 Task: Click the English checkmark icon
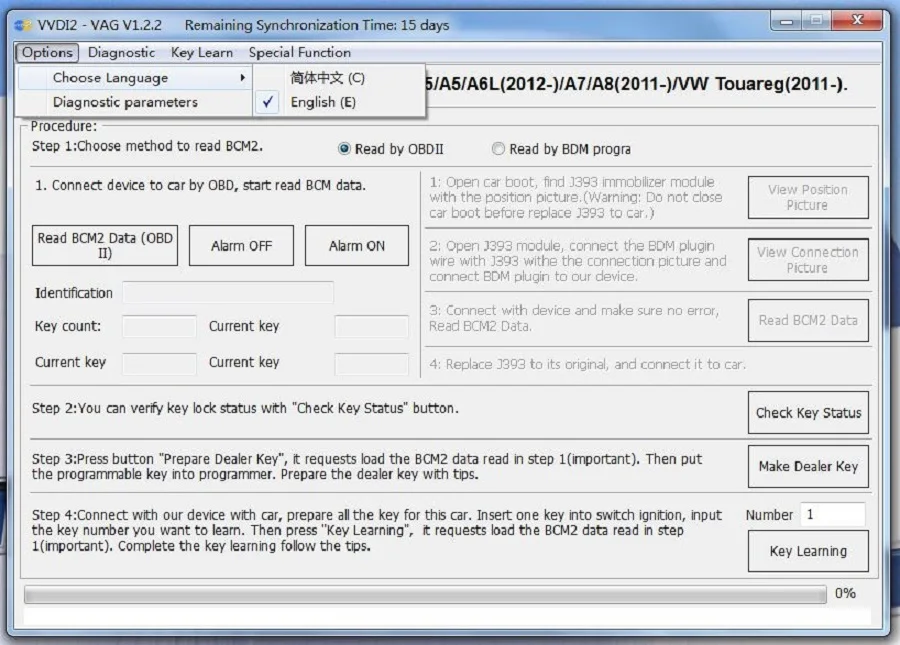(267, 102)
